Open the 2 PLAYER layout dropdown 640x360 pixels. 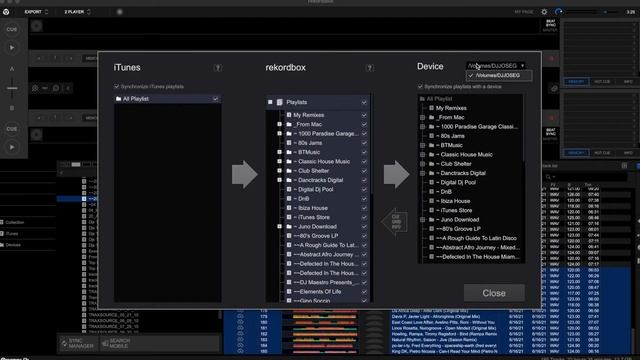coord(77,12)
